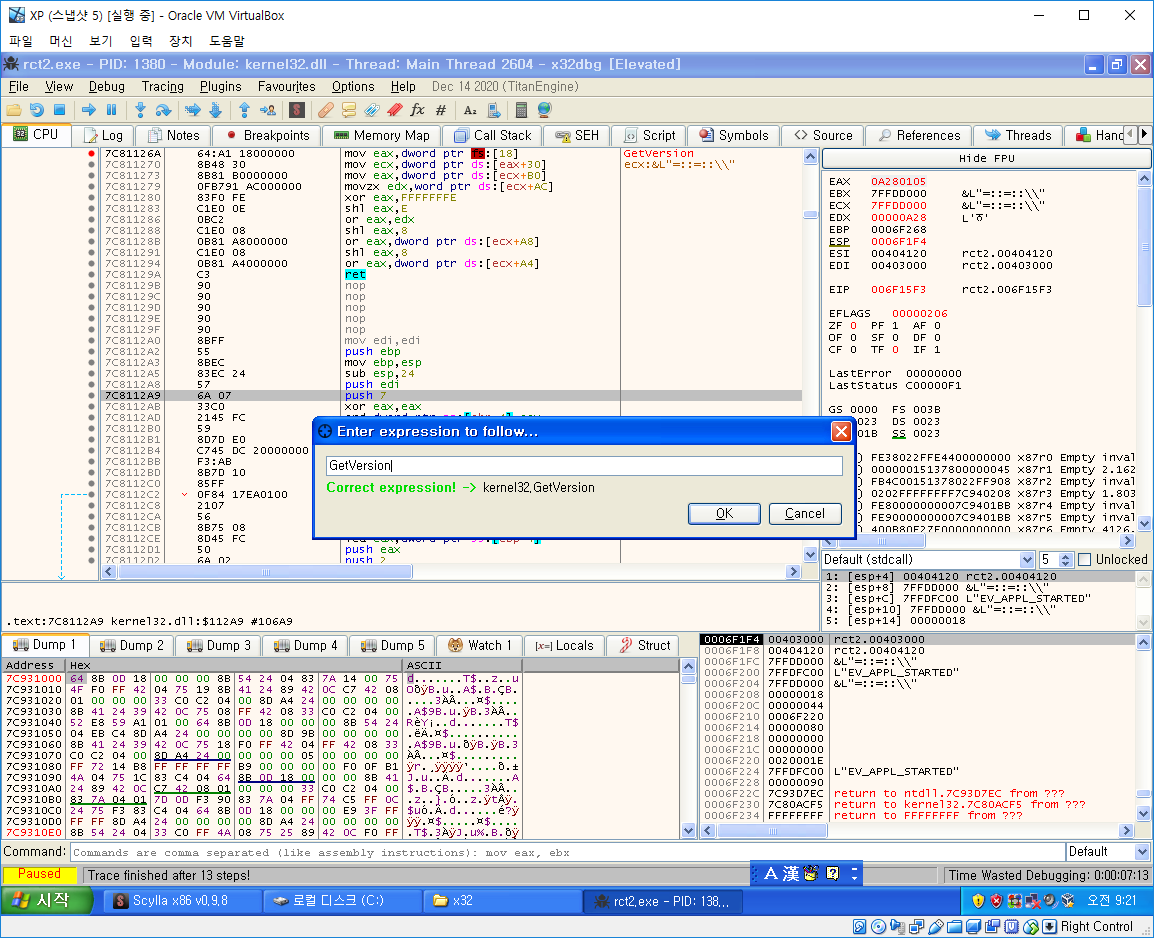Click VirtualBox shared folders status icon

coord(955,927)
